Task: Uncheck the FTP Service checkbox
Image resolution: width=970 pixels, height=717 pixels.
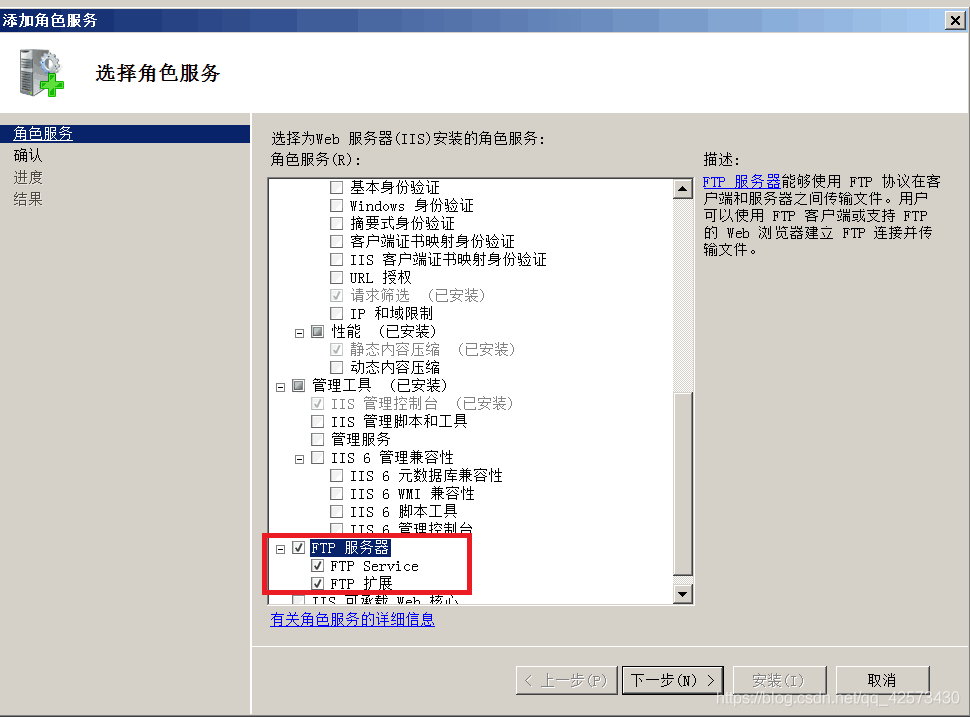Action: point(317,565)
